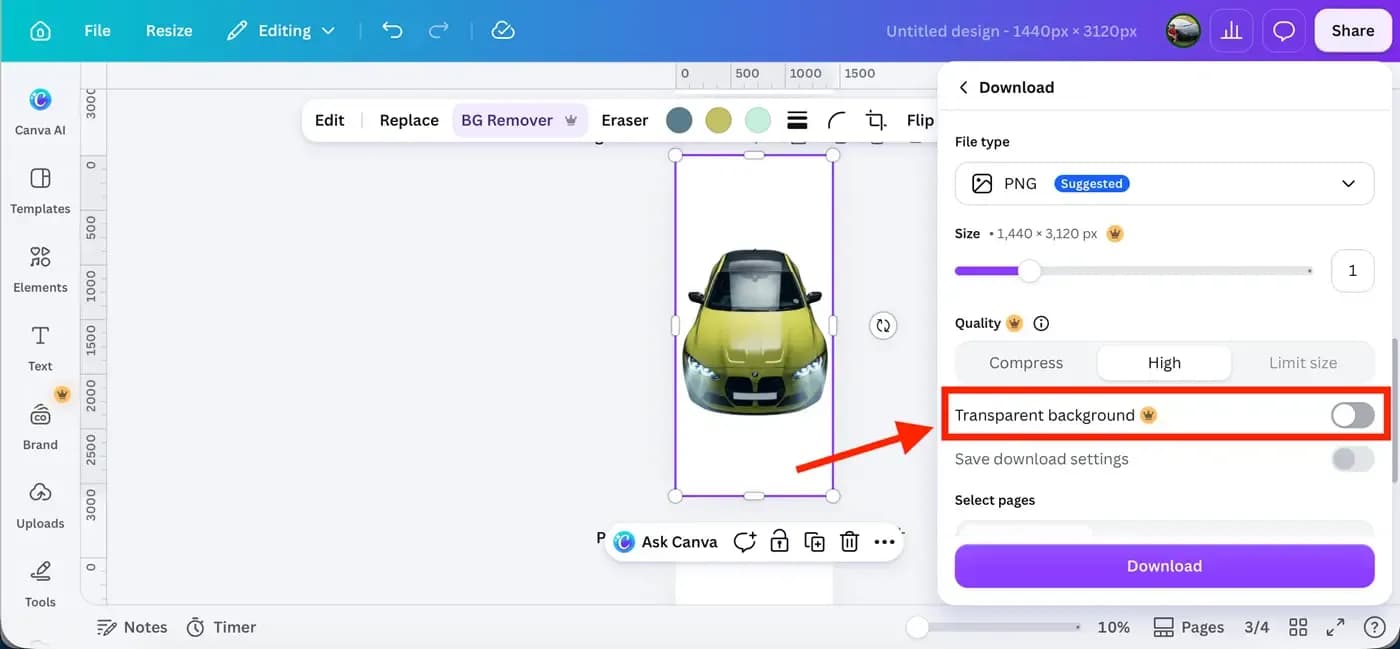Delete the selected element with trash icon
Screen dimensions: 1400x649
(849, 542)
